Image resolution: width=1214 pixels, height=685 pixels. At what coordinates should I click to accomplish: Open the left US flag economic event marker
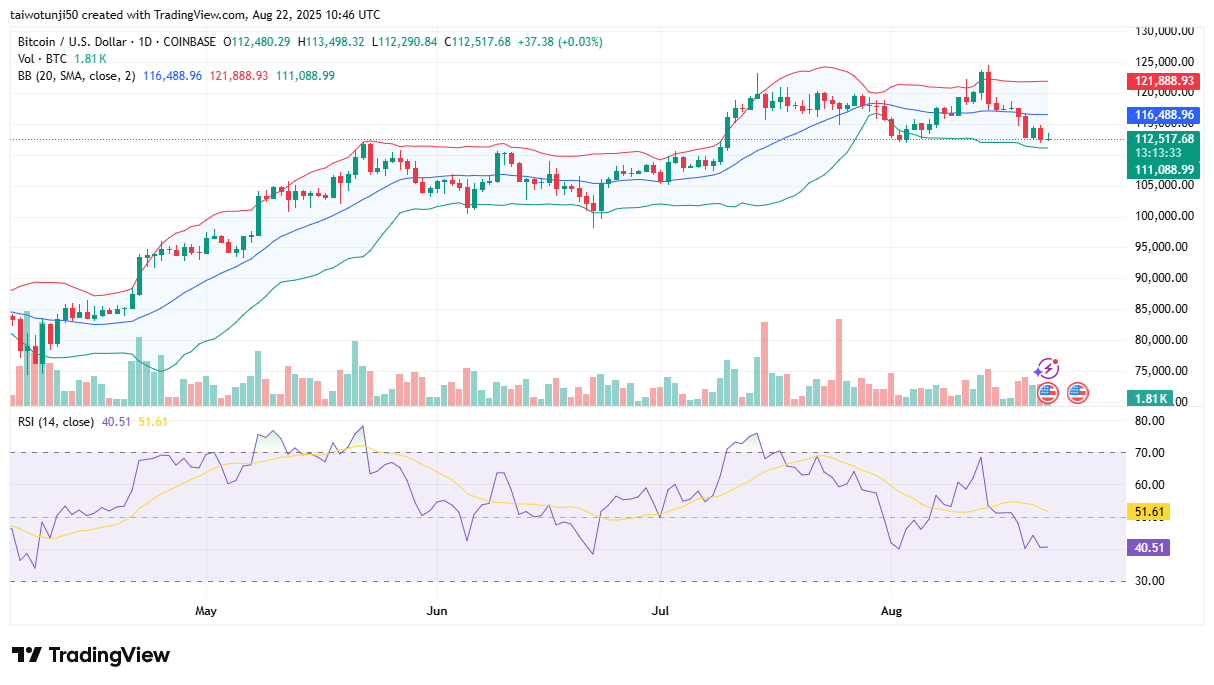pos(1047,392)
